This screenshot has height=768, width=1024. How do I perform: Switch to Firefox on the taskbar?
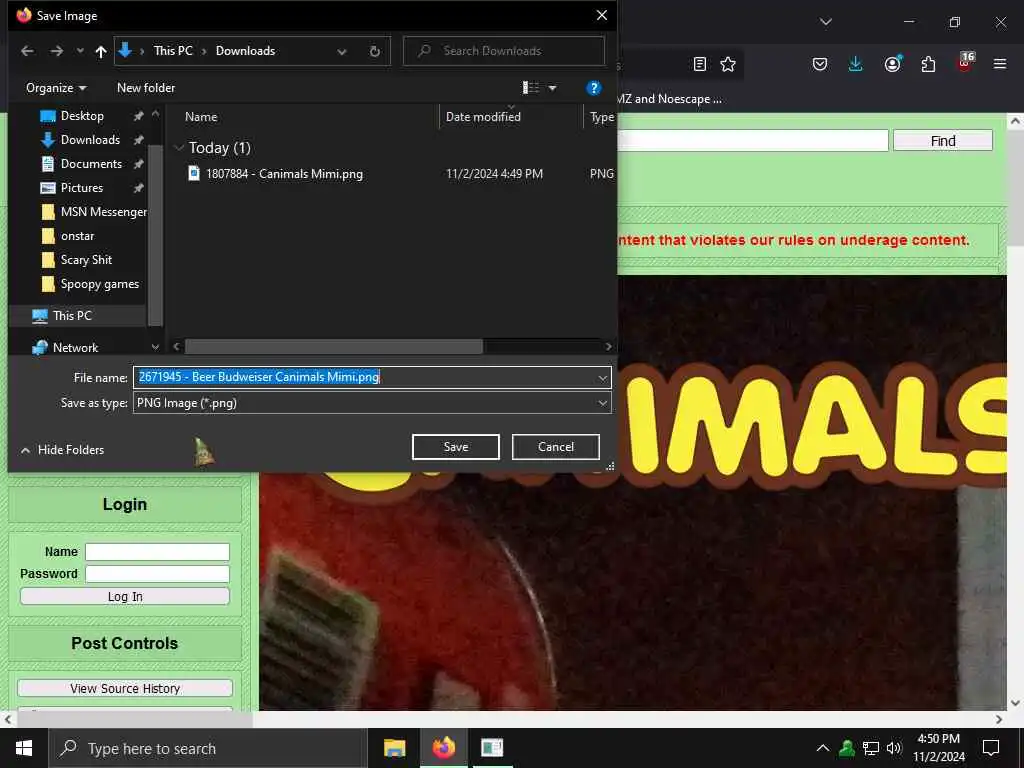pyautogui.click(x=443, y=748)
